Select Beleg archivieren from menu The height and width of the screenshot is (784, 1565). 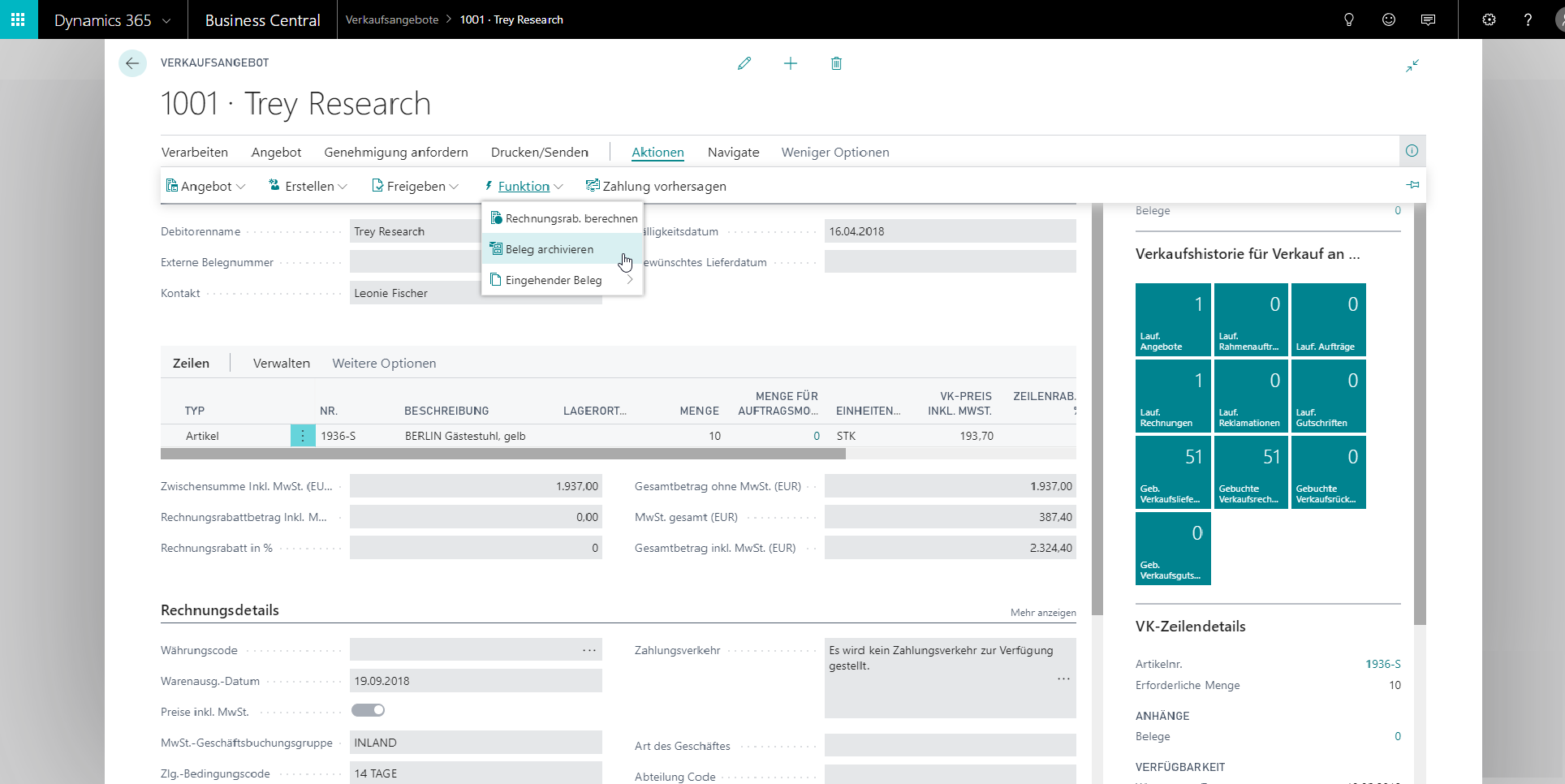[x=563, y=249]
